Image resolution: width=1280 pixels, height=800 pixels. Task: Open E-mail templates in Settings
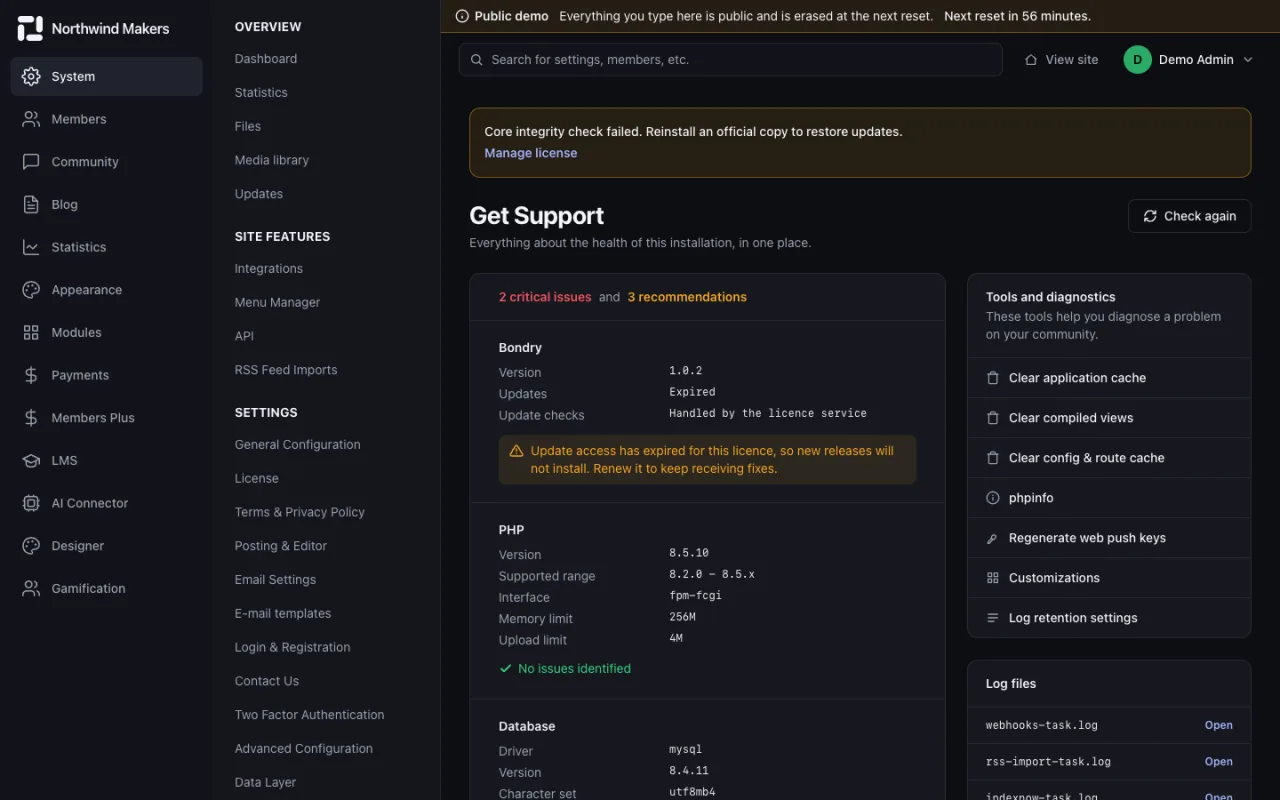(x=283, y=613)
